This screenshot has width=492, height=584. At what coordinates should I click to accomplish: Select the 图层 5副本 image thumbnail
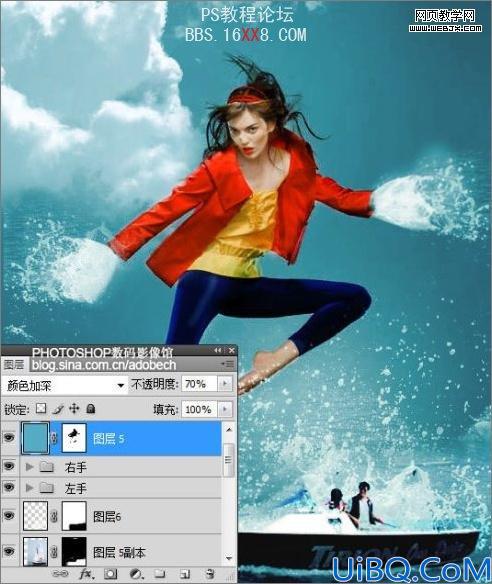(x=35, y=552)
